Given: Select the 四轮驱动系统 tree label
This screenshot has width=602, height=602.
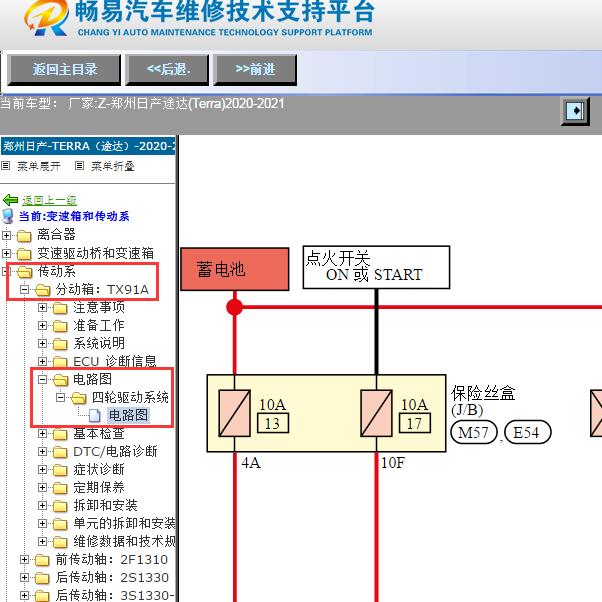Looking at the screenshot, I should 130,397.
